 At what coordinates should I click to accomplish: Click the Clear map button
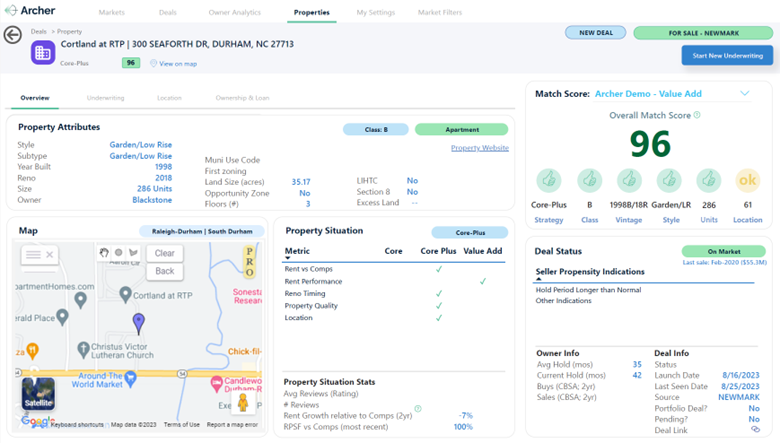click(165, 253)
